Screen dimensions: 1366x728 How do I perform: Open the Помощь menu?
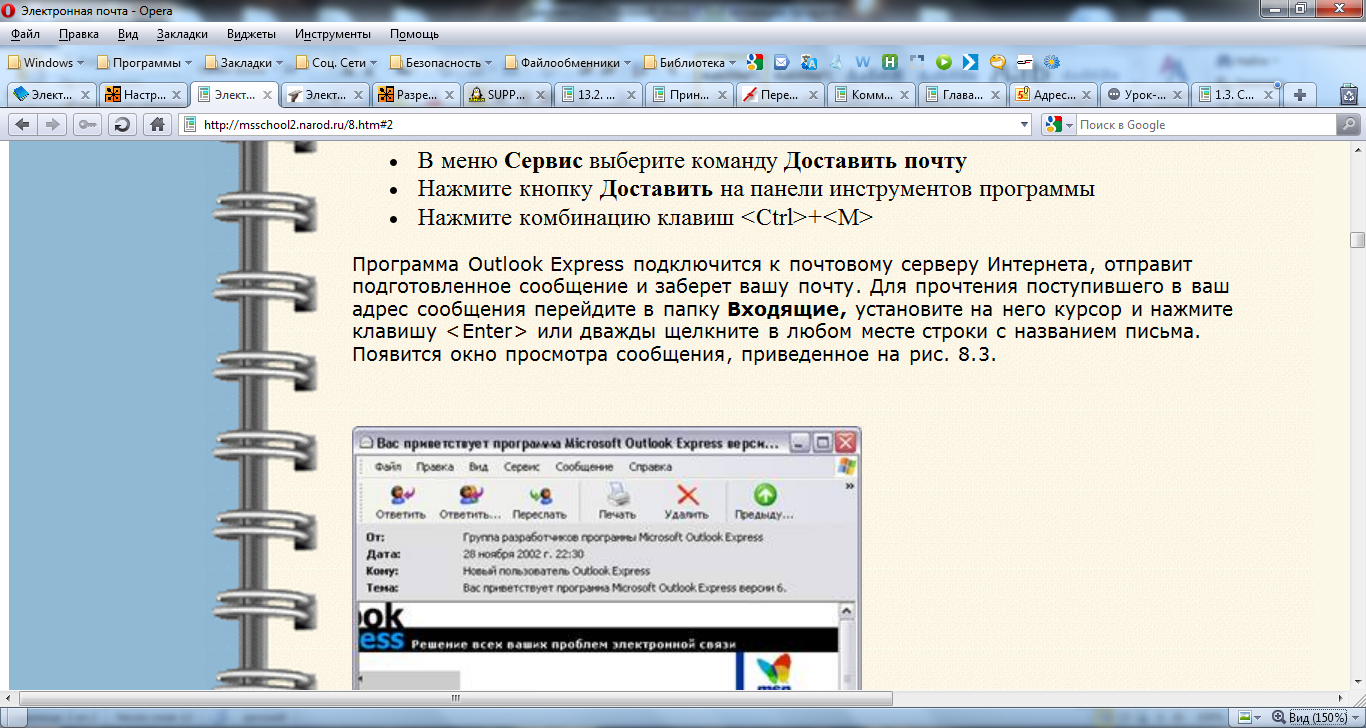coord(414,34)
